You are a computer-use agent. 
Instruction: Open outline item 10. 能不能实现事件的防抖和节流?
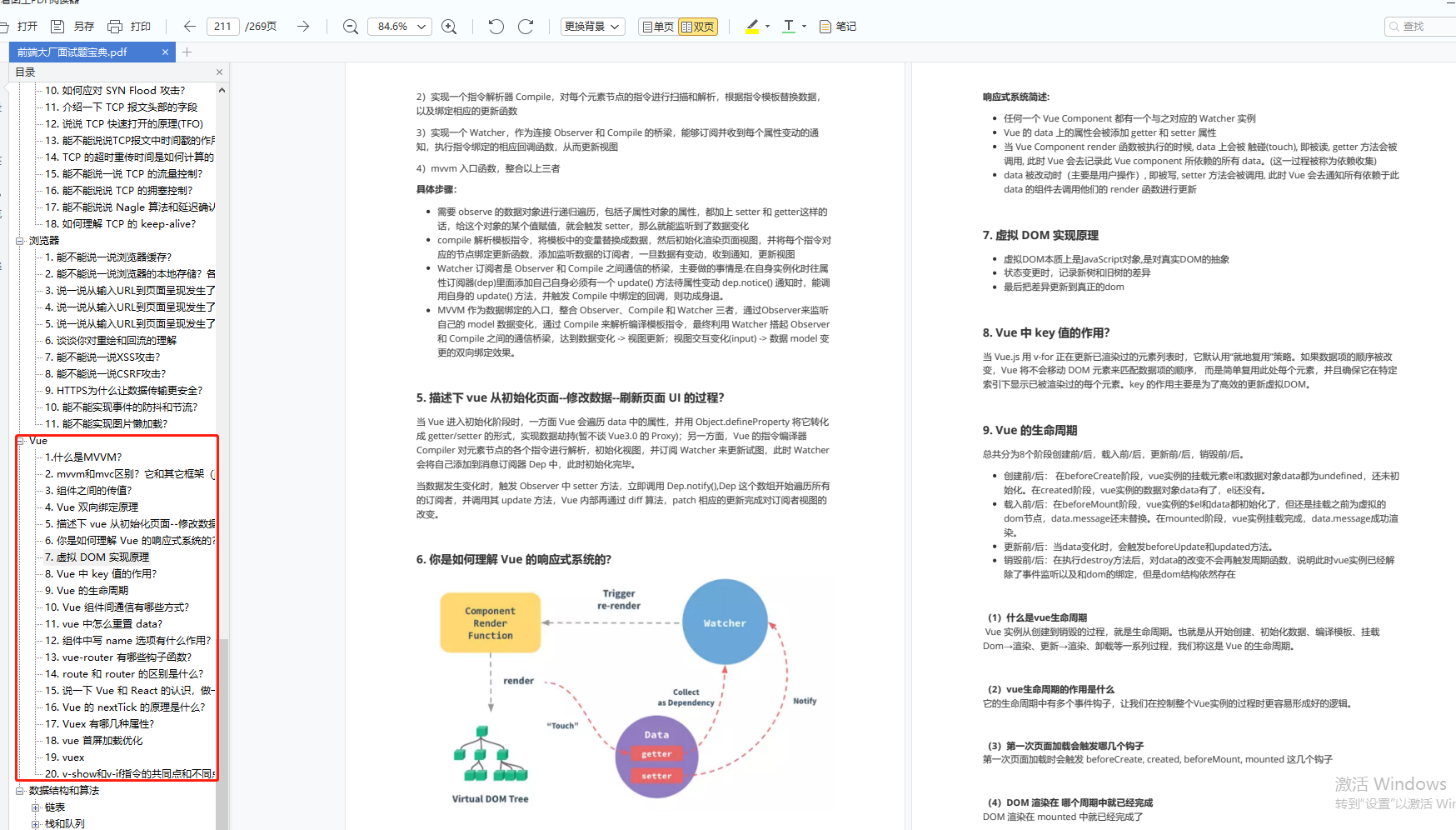(122, 407)
